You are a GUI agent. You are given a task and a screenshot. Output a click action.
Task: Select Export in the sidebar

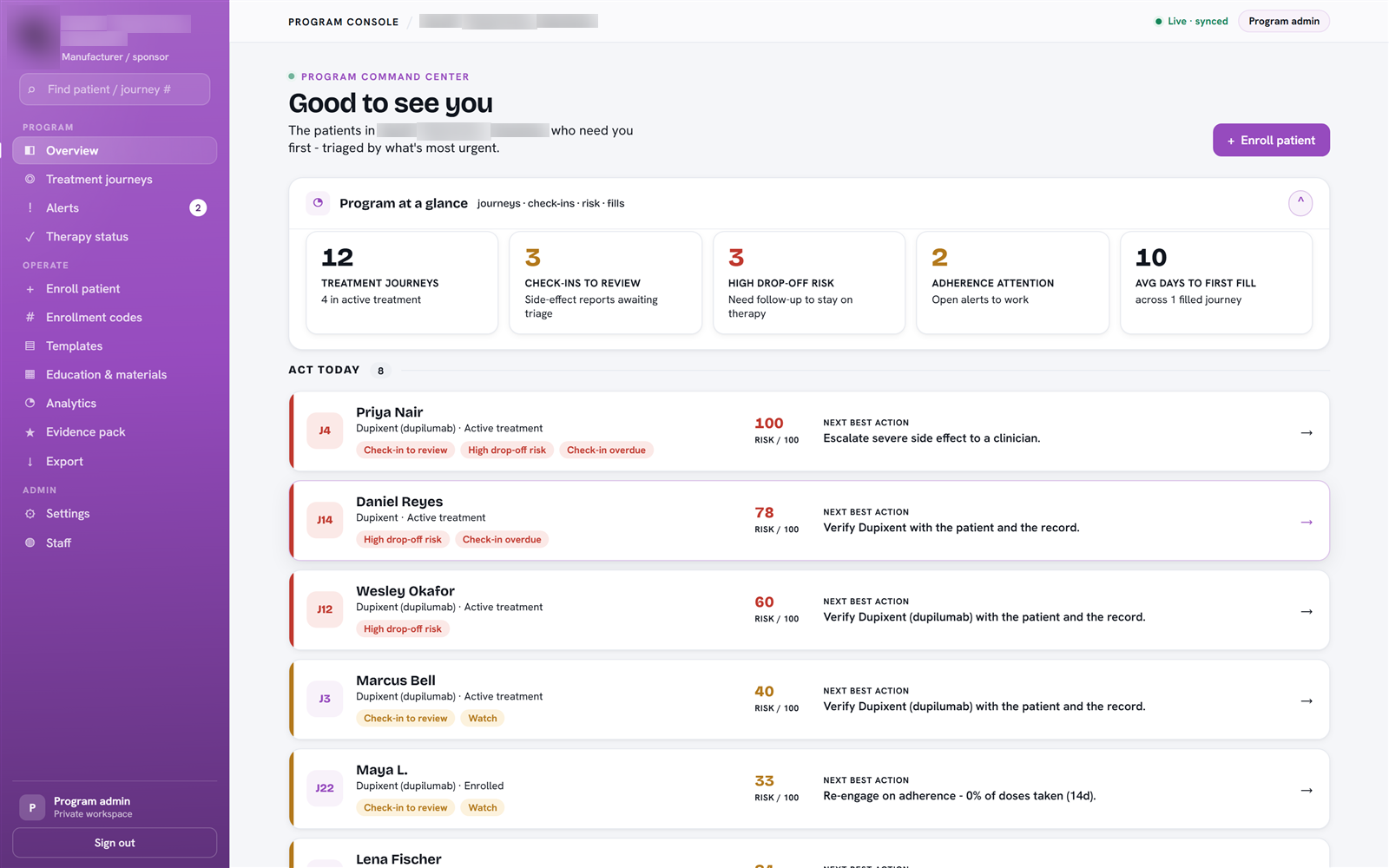pyautogui.click(x=115, y=462)
